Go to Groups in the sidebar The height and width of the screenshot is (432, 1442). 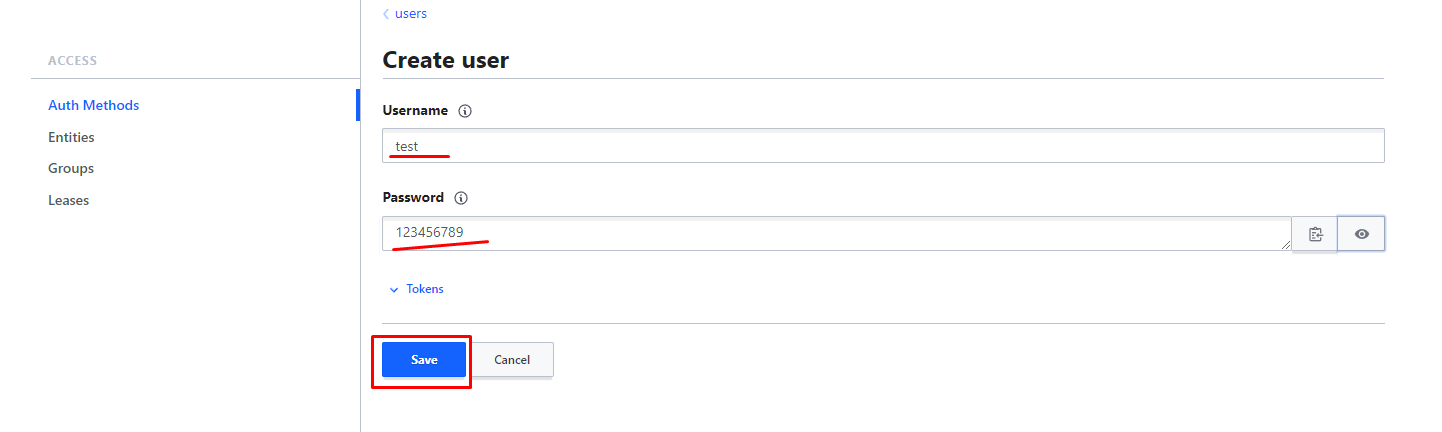71,168
